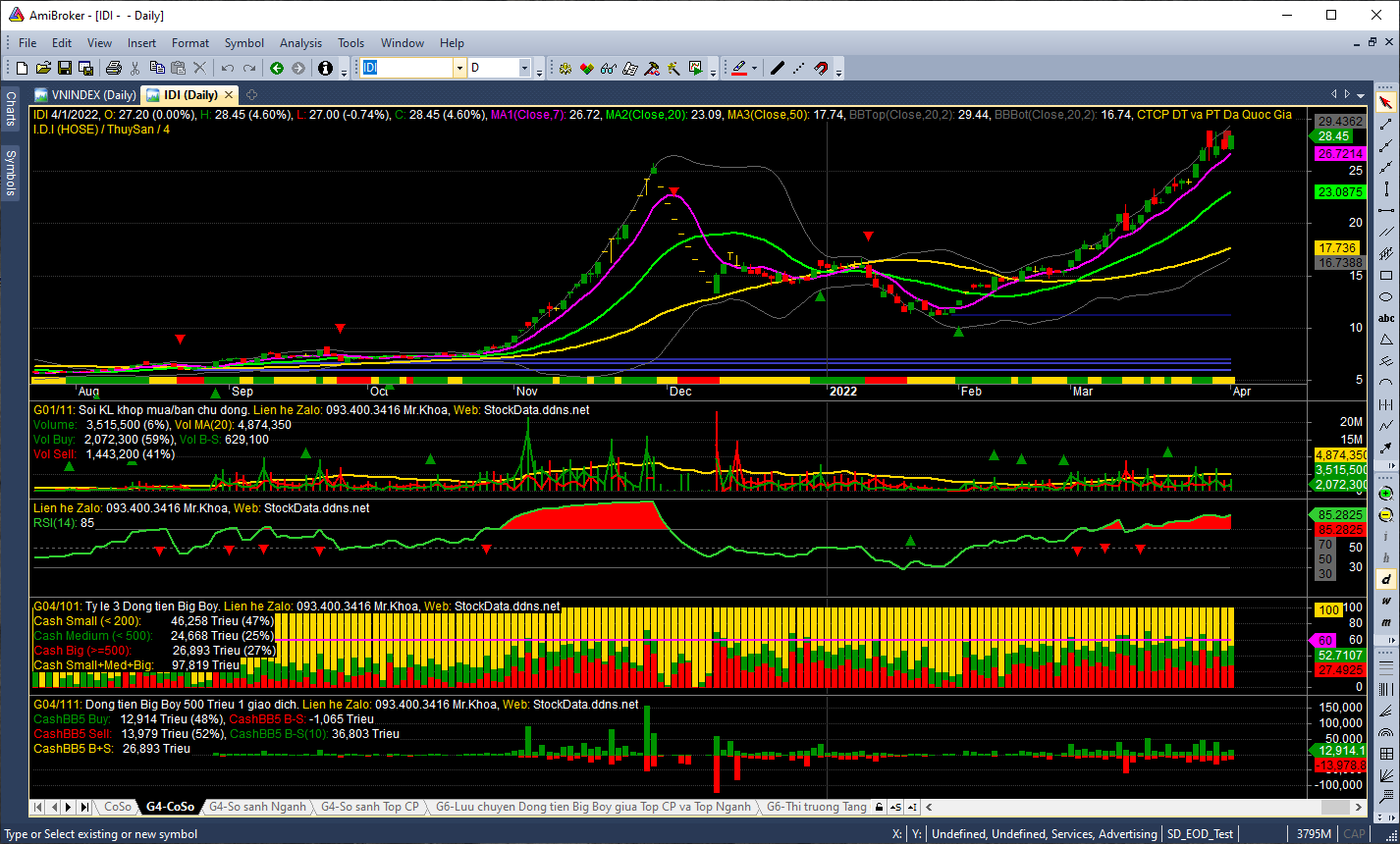Viewport: 1400px width, 844px height.
Task: Jump to first sheet with navigation arrow
Action: coord(38,807)
